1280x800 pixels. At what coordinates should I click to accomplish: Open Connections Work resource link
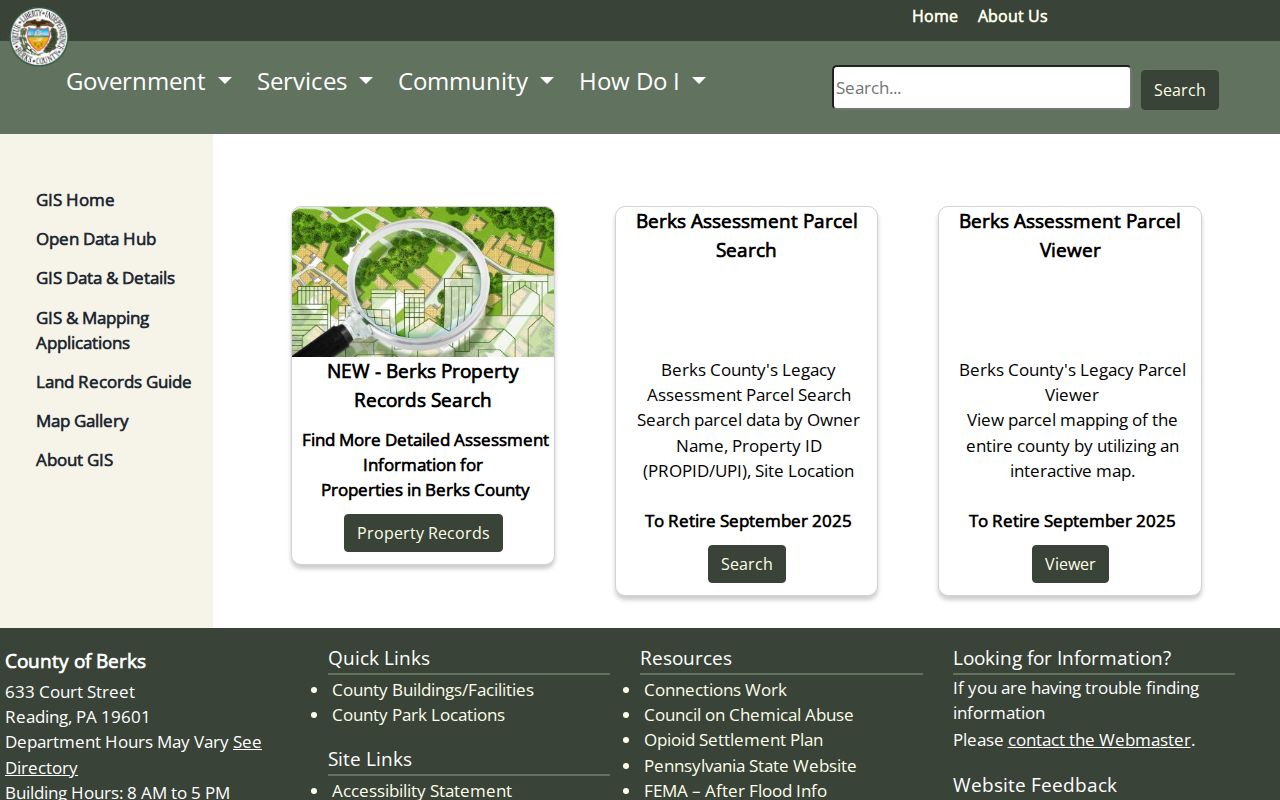pos(715,690)
